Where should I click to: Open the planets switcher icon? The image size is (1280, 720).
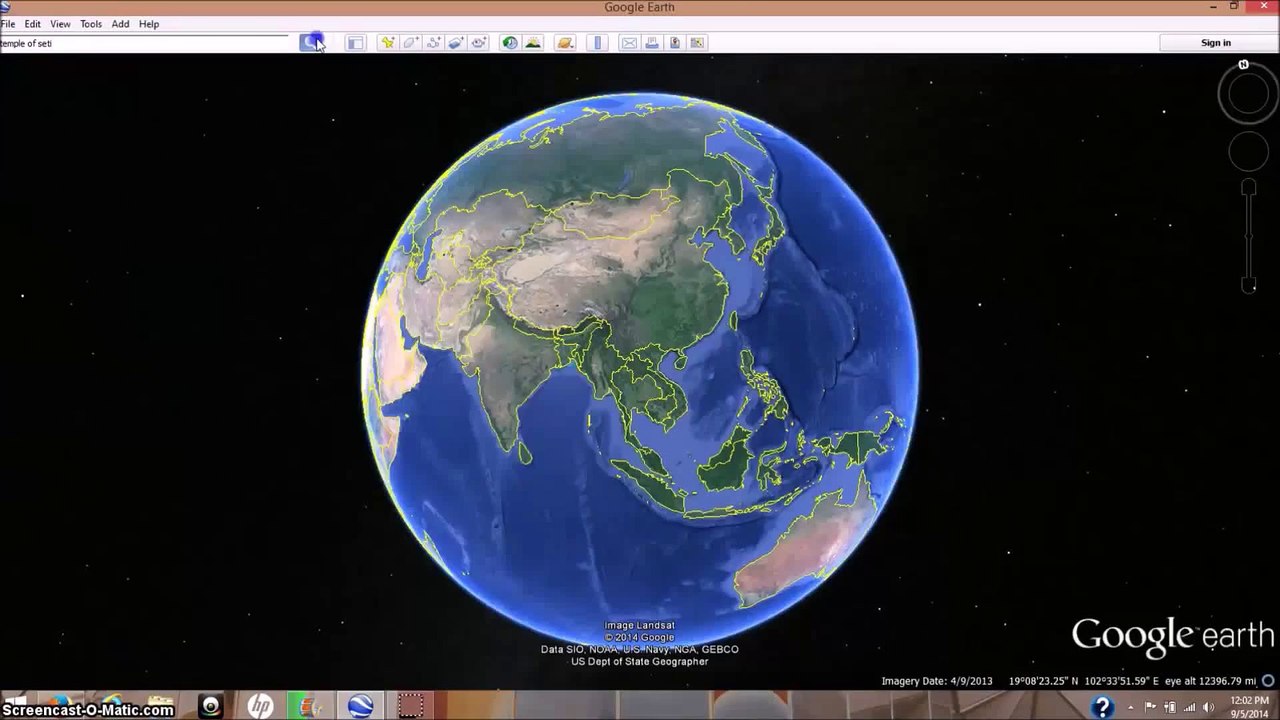[x=565, y=43]
